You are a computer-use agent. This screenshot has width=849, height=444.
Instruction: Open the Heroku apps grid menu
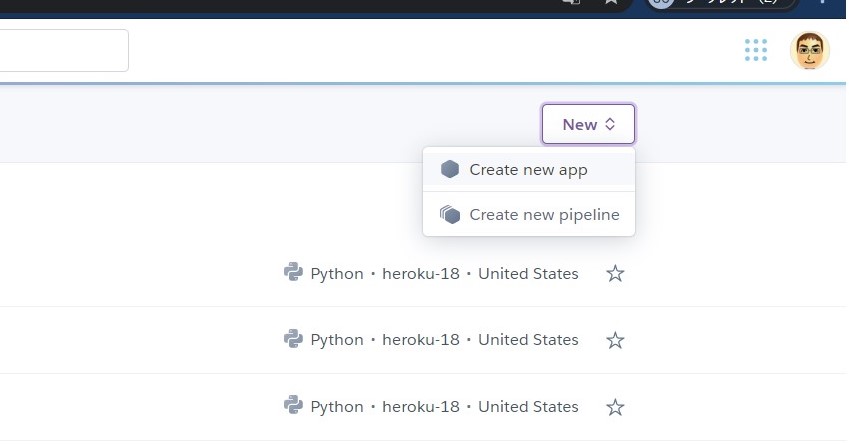coord(756,50)
